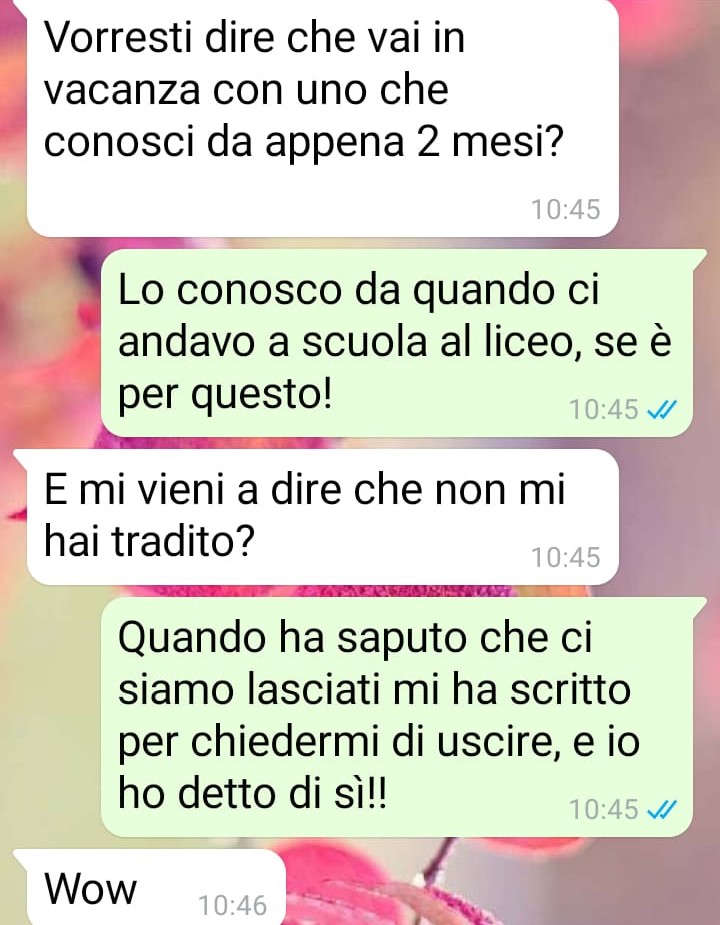Viewport: 720px width, 925px height.
Task: Click the blue read-receipt checkmarks on the "per questo!" message
Action: tap(662, 409)
